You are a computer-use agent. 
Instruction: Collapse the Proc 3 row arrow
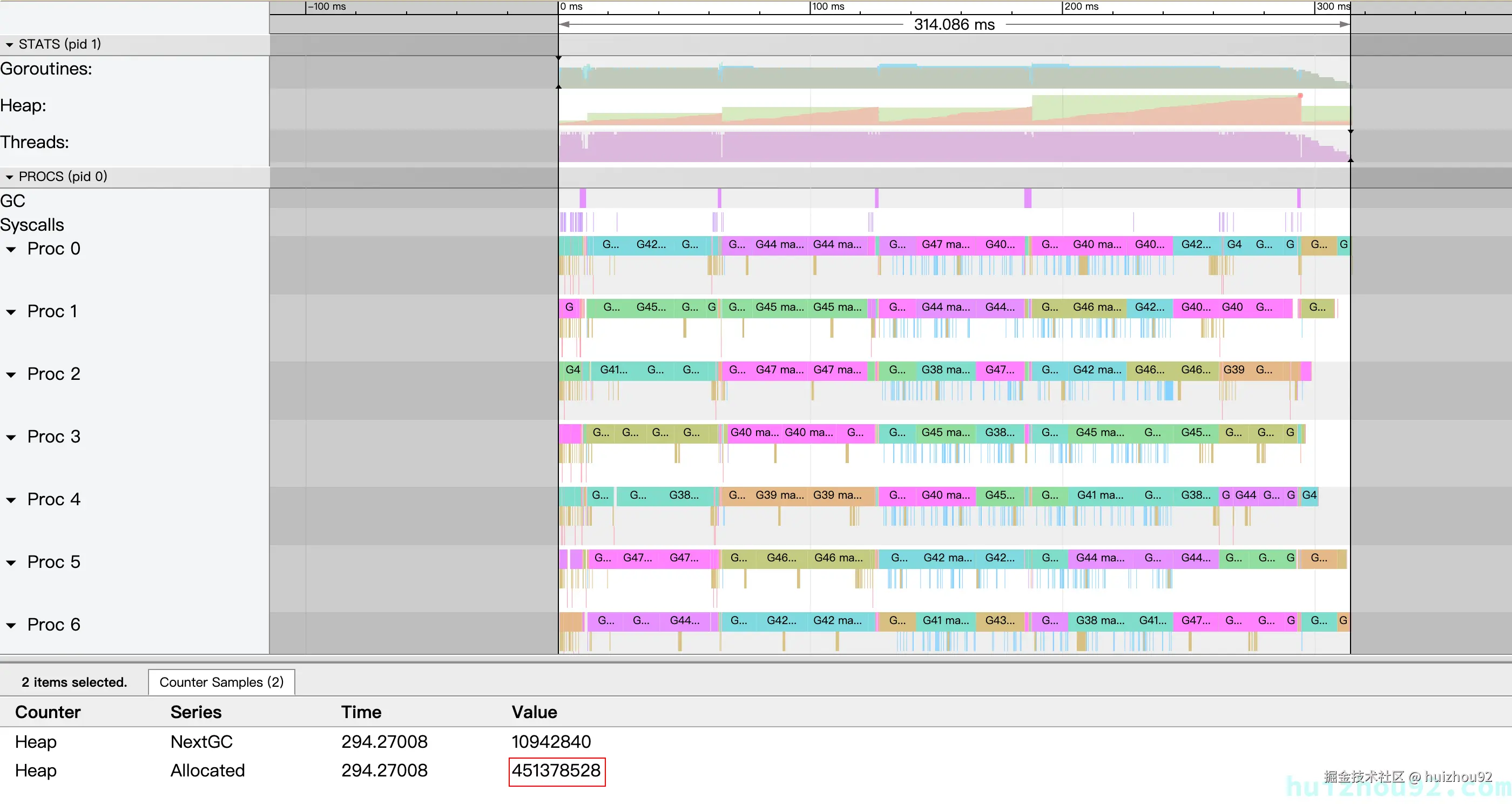[11, 438]
